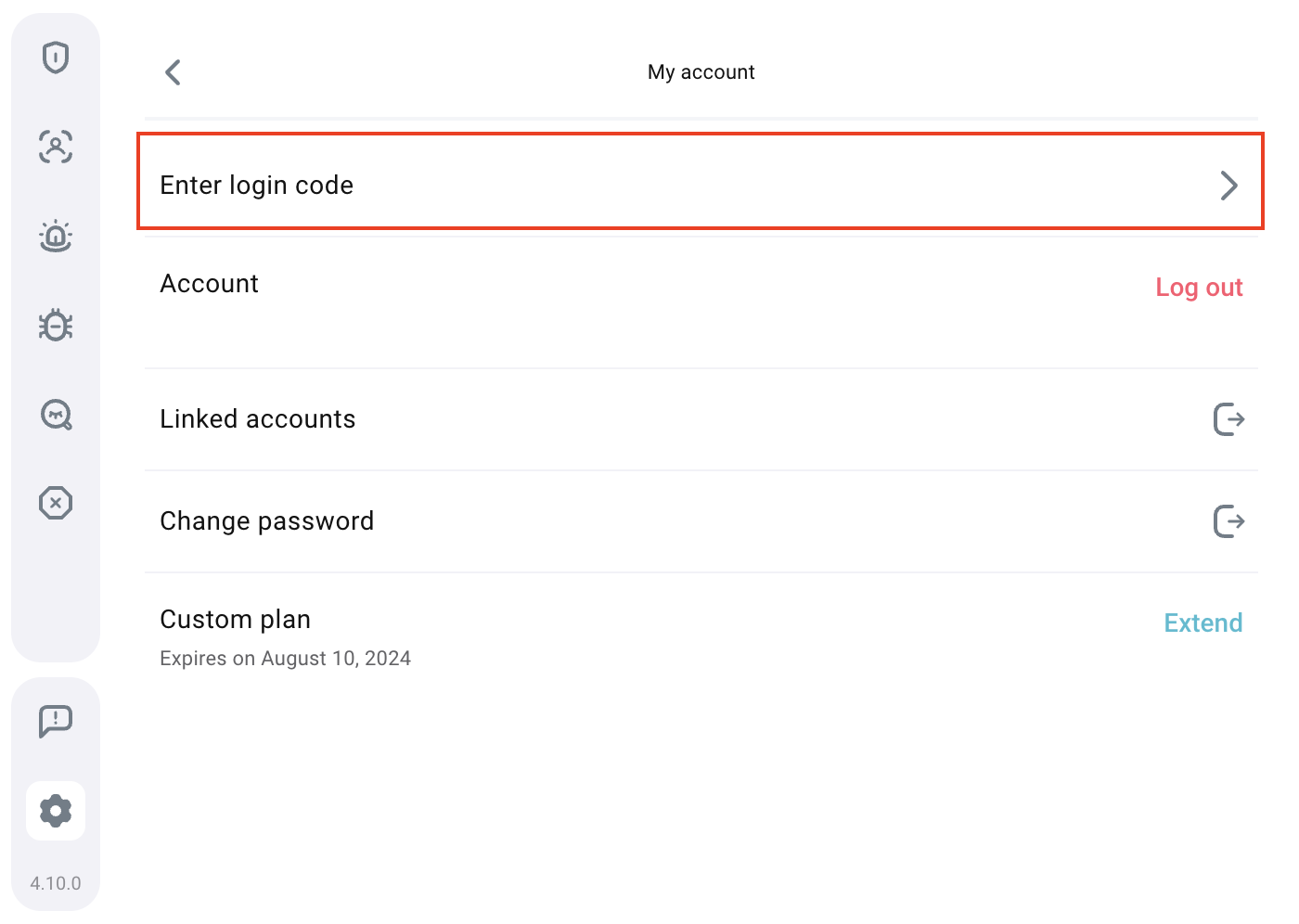The height and width of the screenshot is (924, 1299).
Task: Select the web blocker octagon icon
Action: pos(56,503)
